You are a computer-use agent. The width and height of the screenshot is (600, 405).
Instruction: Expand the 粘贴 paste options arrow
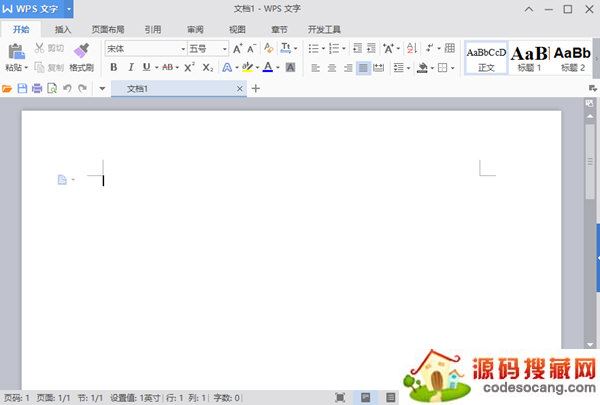click(26, 68)
